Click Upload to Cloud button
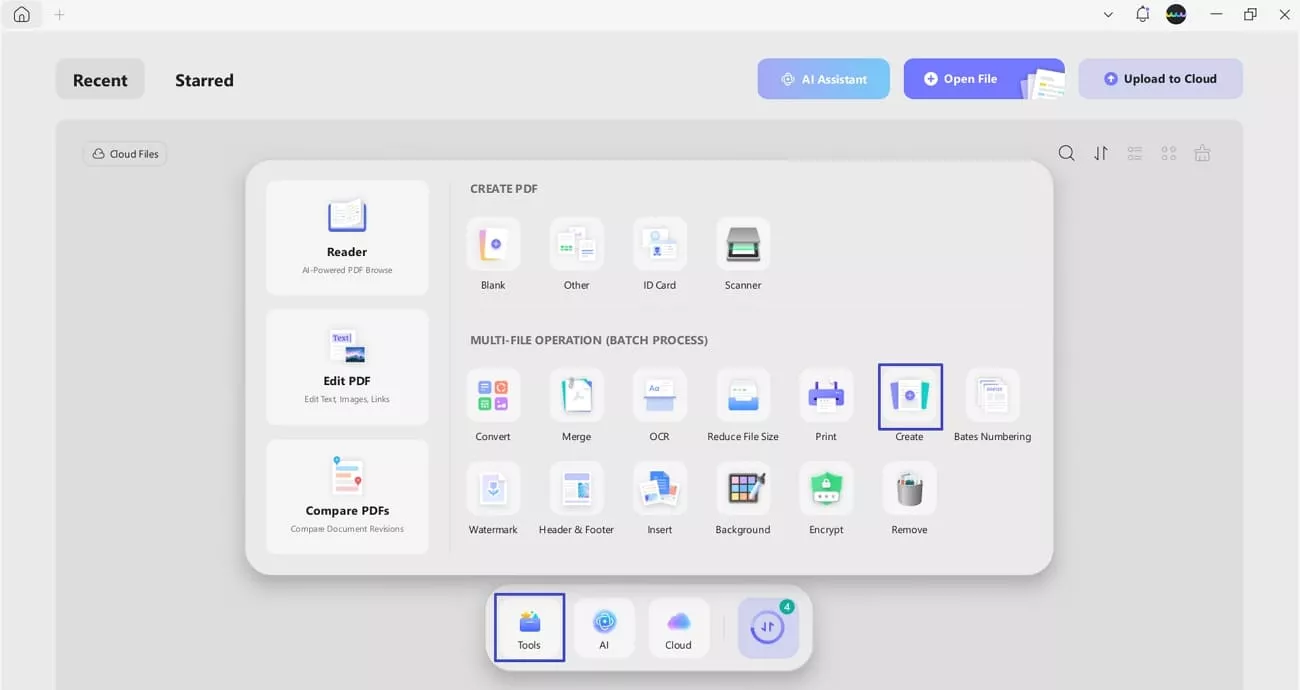This screenshot has width=1300, height=690. pos(1161,79)
